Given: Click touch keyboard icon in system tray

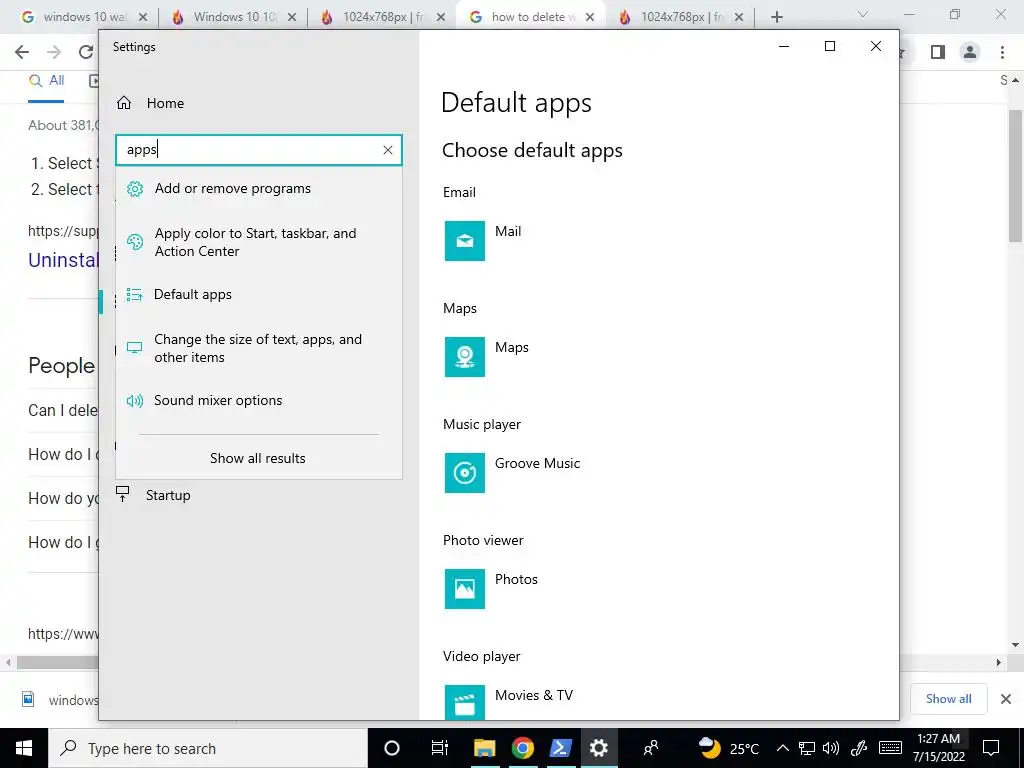Looking at the screenshot, I should point(890,748).
